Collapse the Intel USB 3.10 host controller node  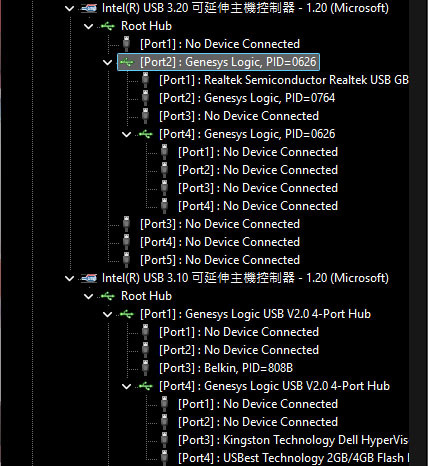(x=69, y=278)
